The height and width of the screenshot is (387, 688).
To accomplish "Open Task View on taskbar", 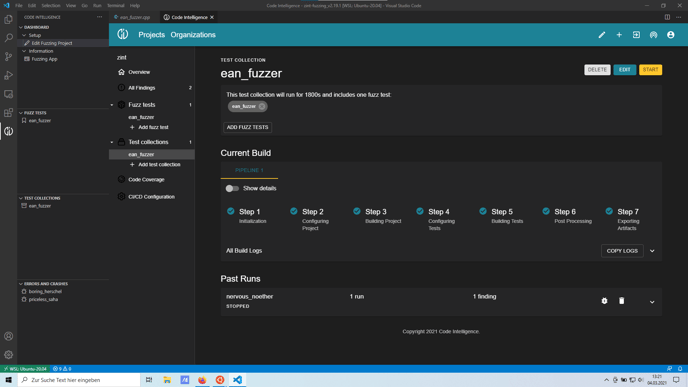I will tap(149, 380).
